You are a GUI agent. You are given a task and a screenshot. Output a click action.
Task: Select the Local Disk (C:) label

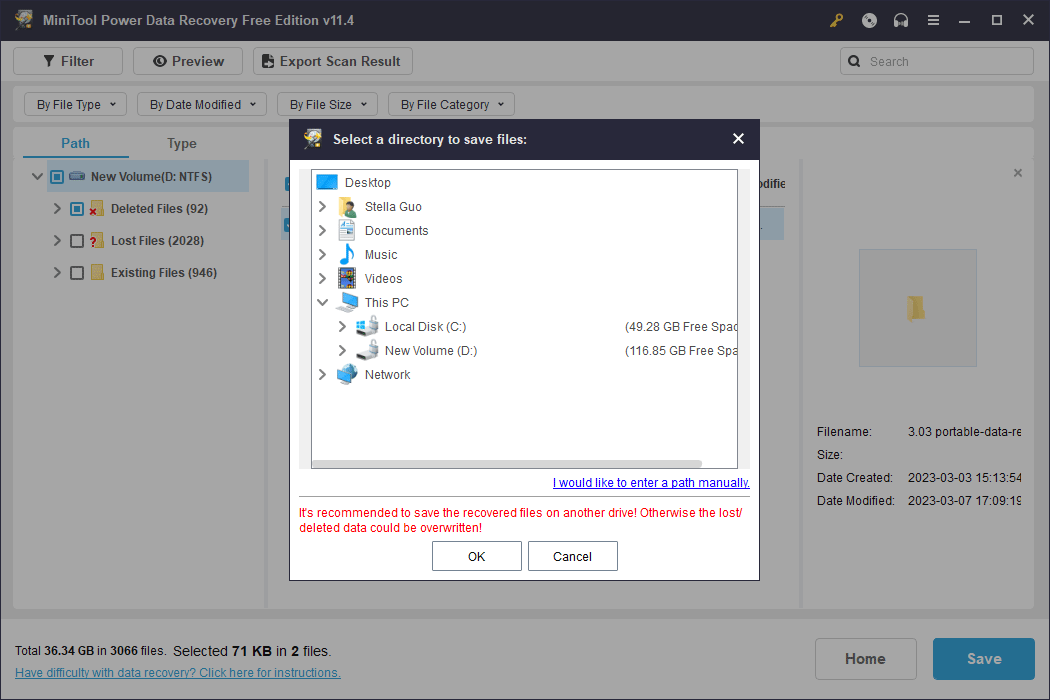425,327
